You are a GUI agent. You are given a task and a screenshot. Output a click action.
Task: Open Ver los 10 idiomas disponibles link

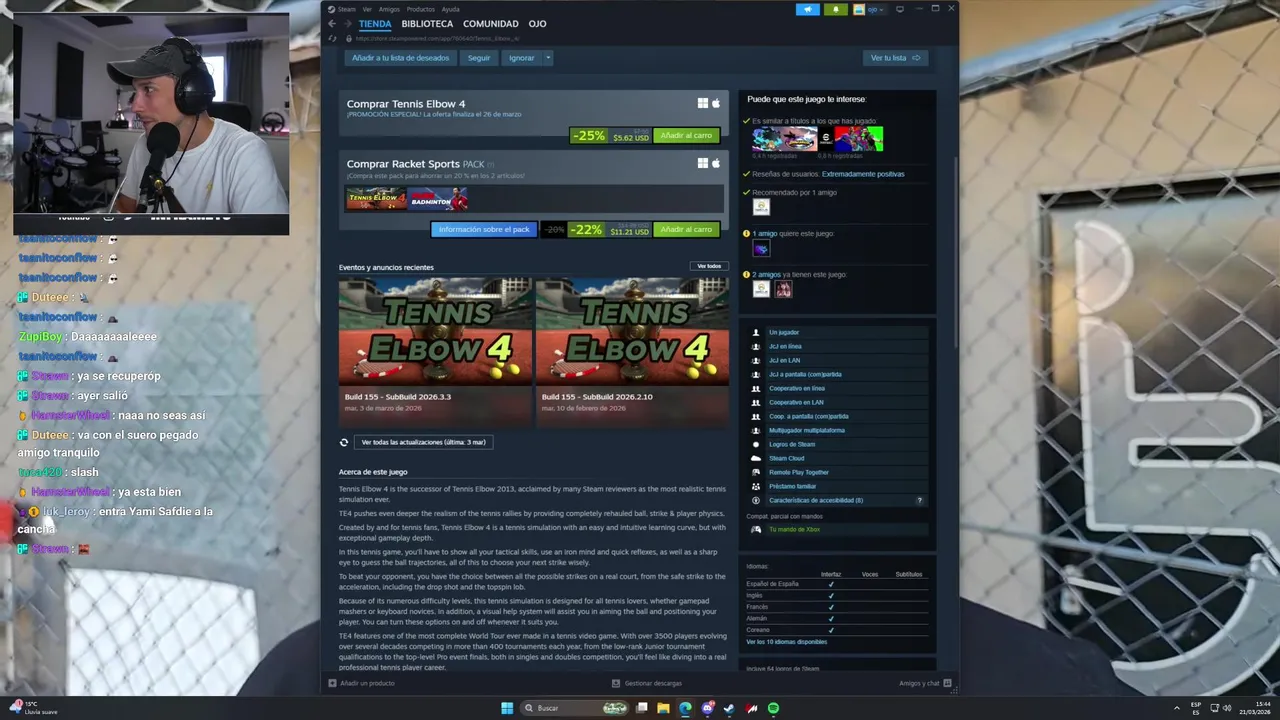click(786, 642)
